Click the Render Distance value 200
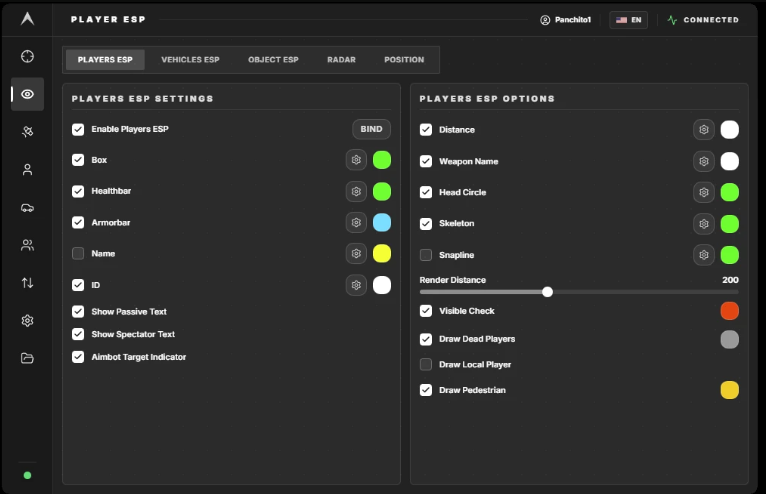 click(730, 280)
